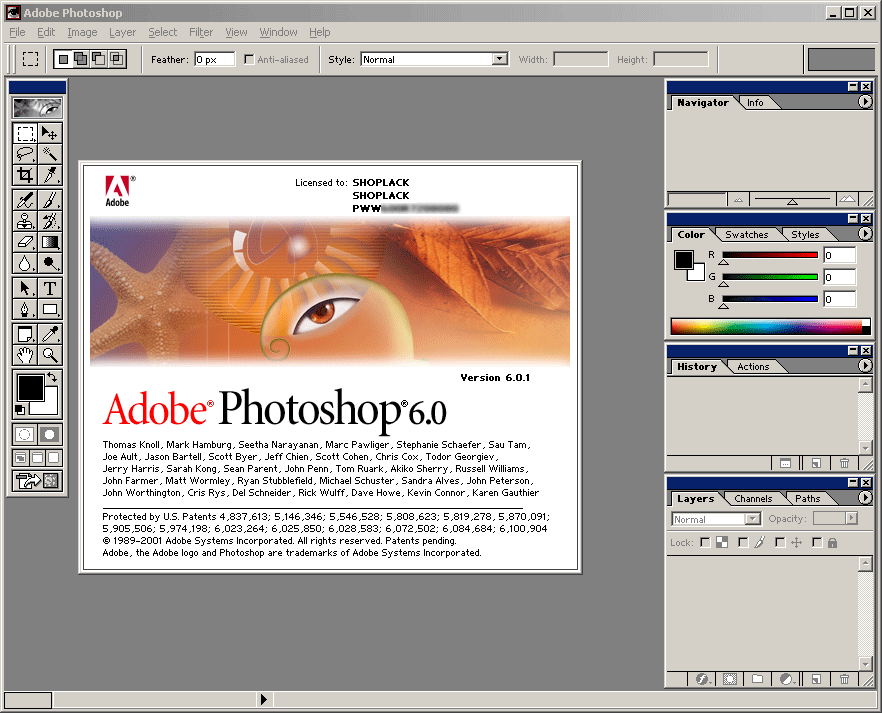Switch to the Channels tab
The image size is (882, 713).
(753, 498)
